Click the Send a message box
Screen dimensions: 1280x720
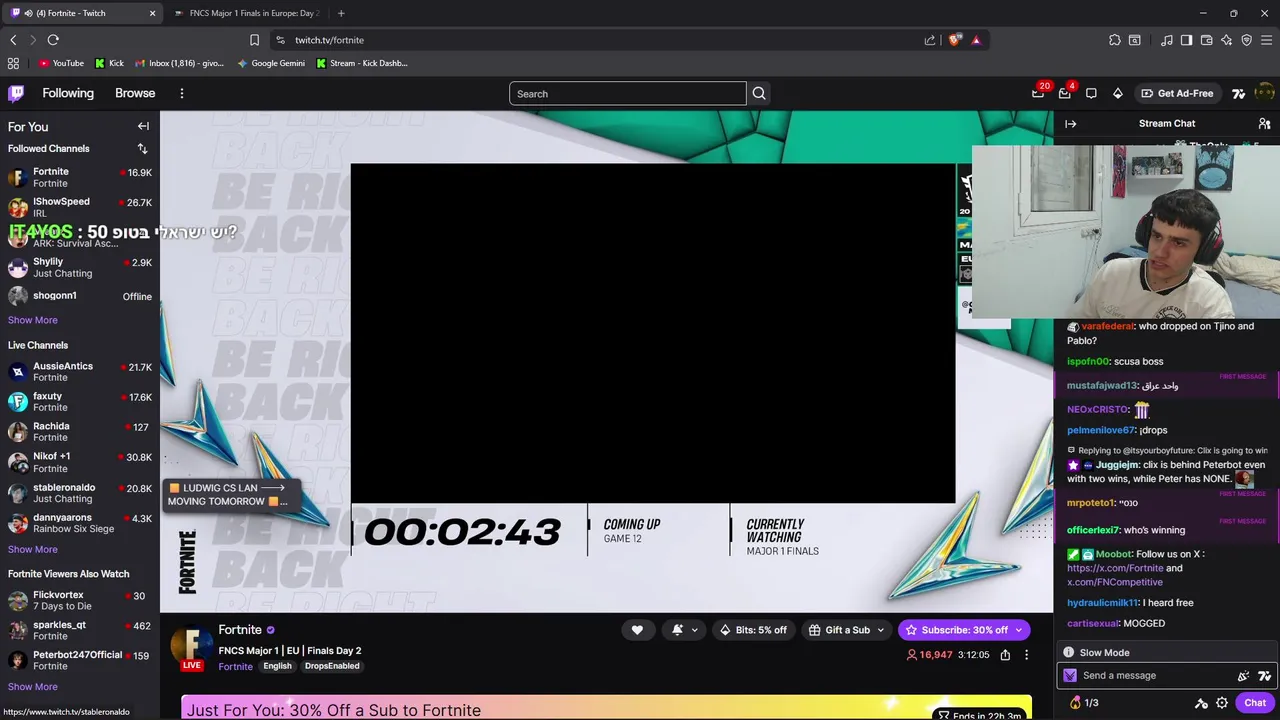(1150, 675)
